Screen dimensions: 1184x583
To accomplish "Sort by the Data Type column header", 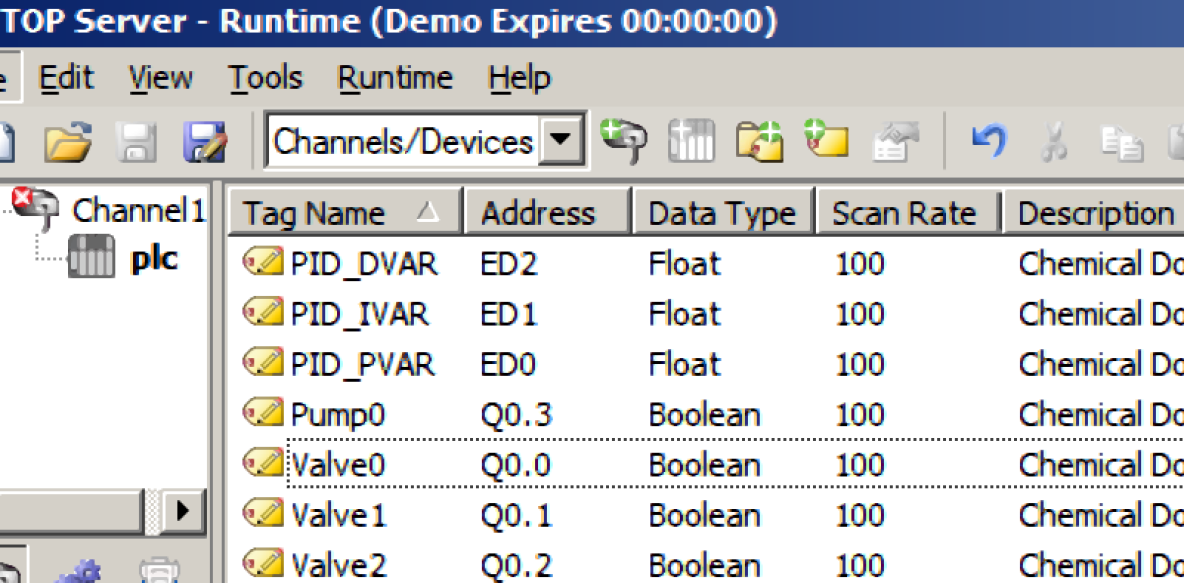I will [723, 213].
